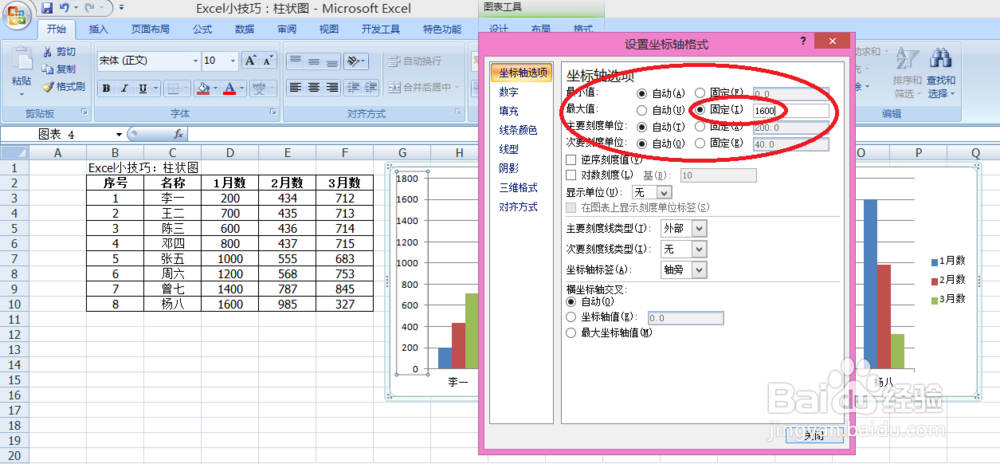1000x464 pixels.
Task: Open the underline style dropdown arrow
Action: pos(155,88)
